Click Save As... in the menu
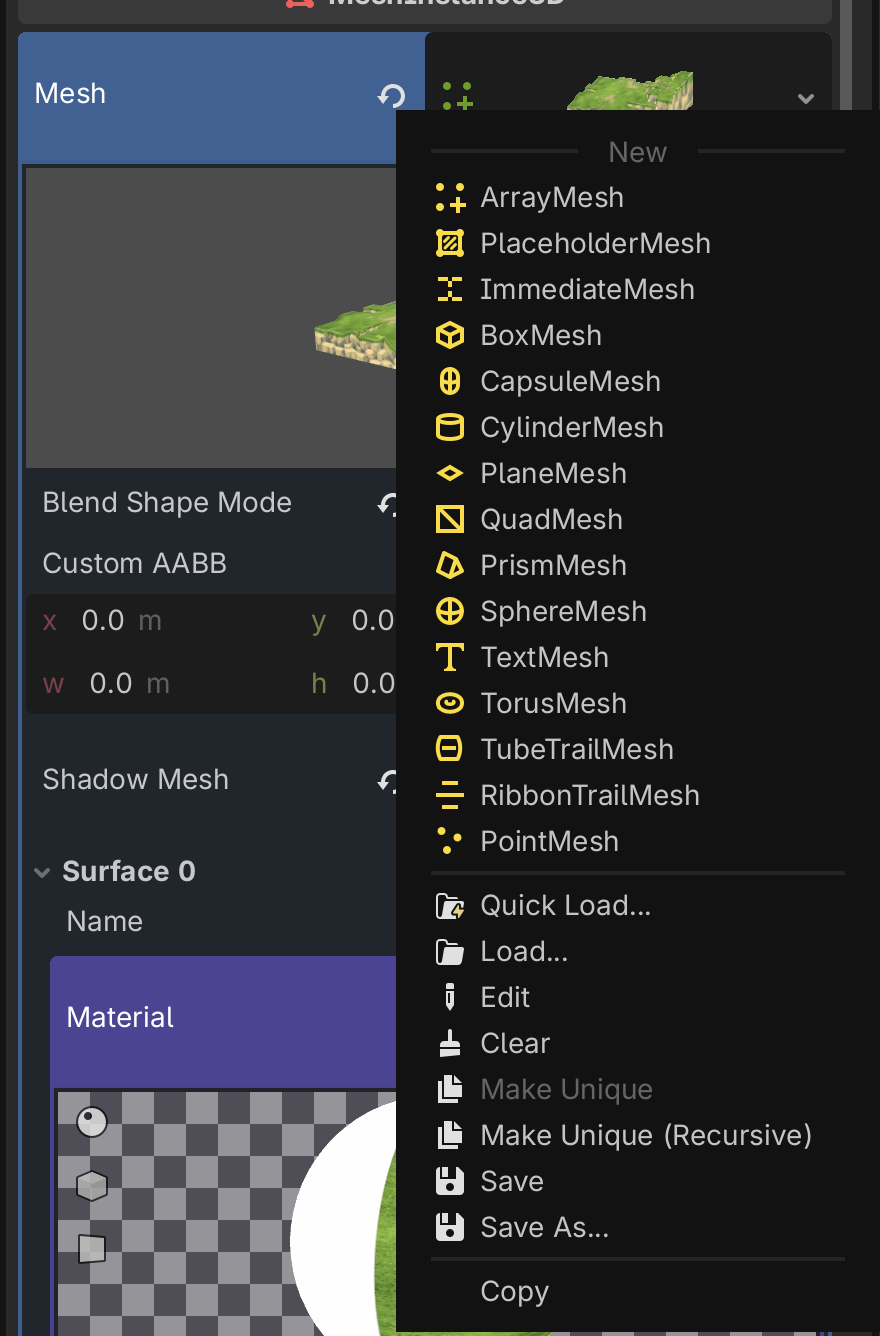This screenshot has width=880, height=1336. (544, 1228)
